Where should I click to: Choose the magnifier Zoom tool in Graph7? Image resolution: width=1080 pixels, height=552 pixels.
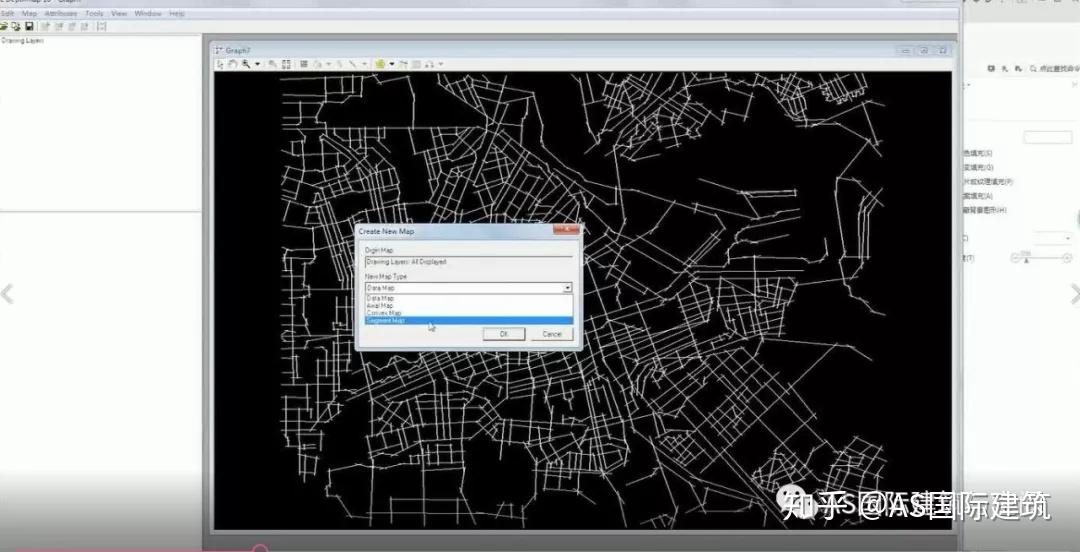tap(246, 64)
